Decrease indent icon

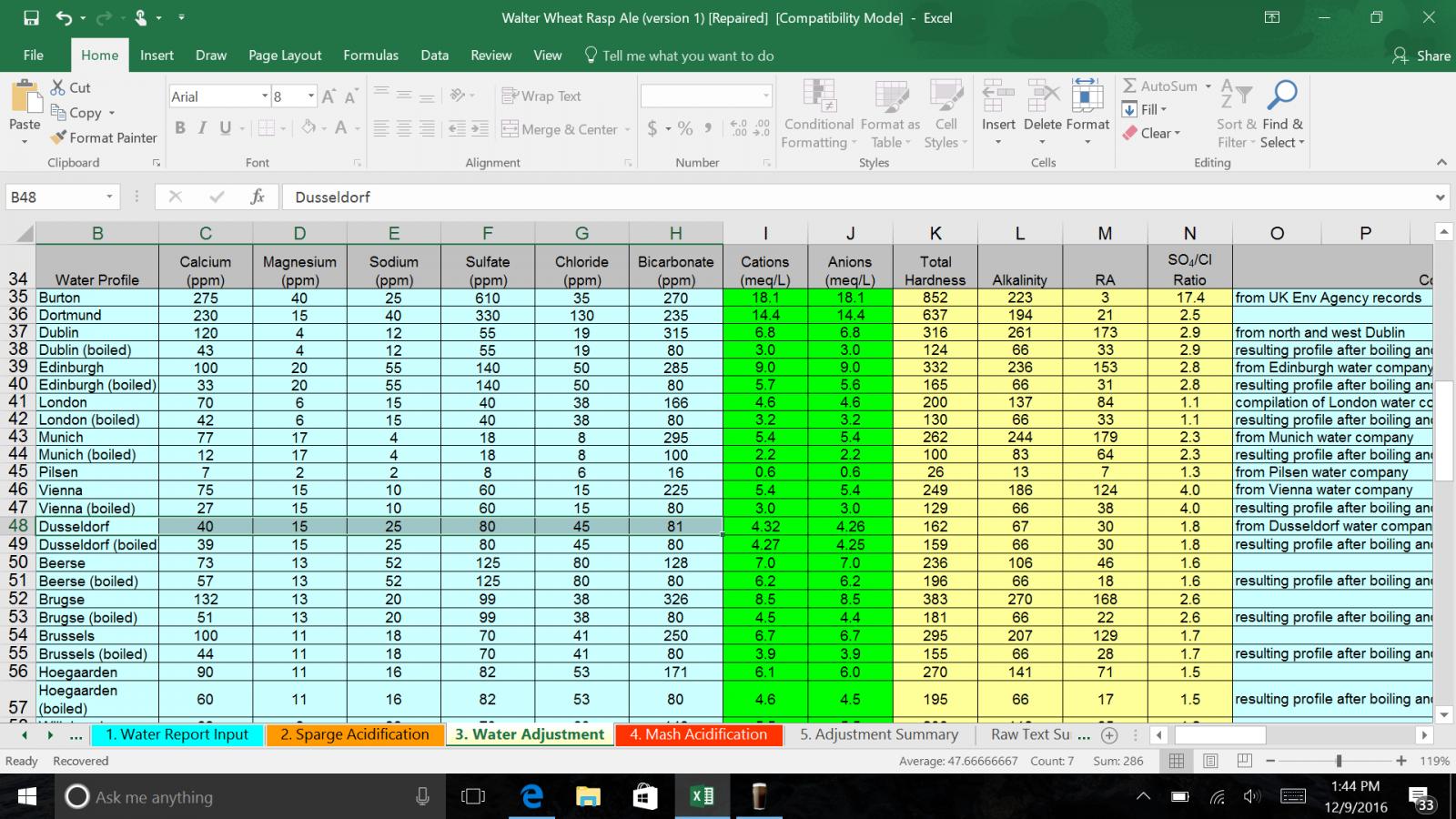click(x=458, y=128)
